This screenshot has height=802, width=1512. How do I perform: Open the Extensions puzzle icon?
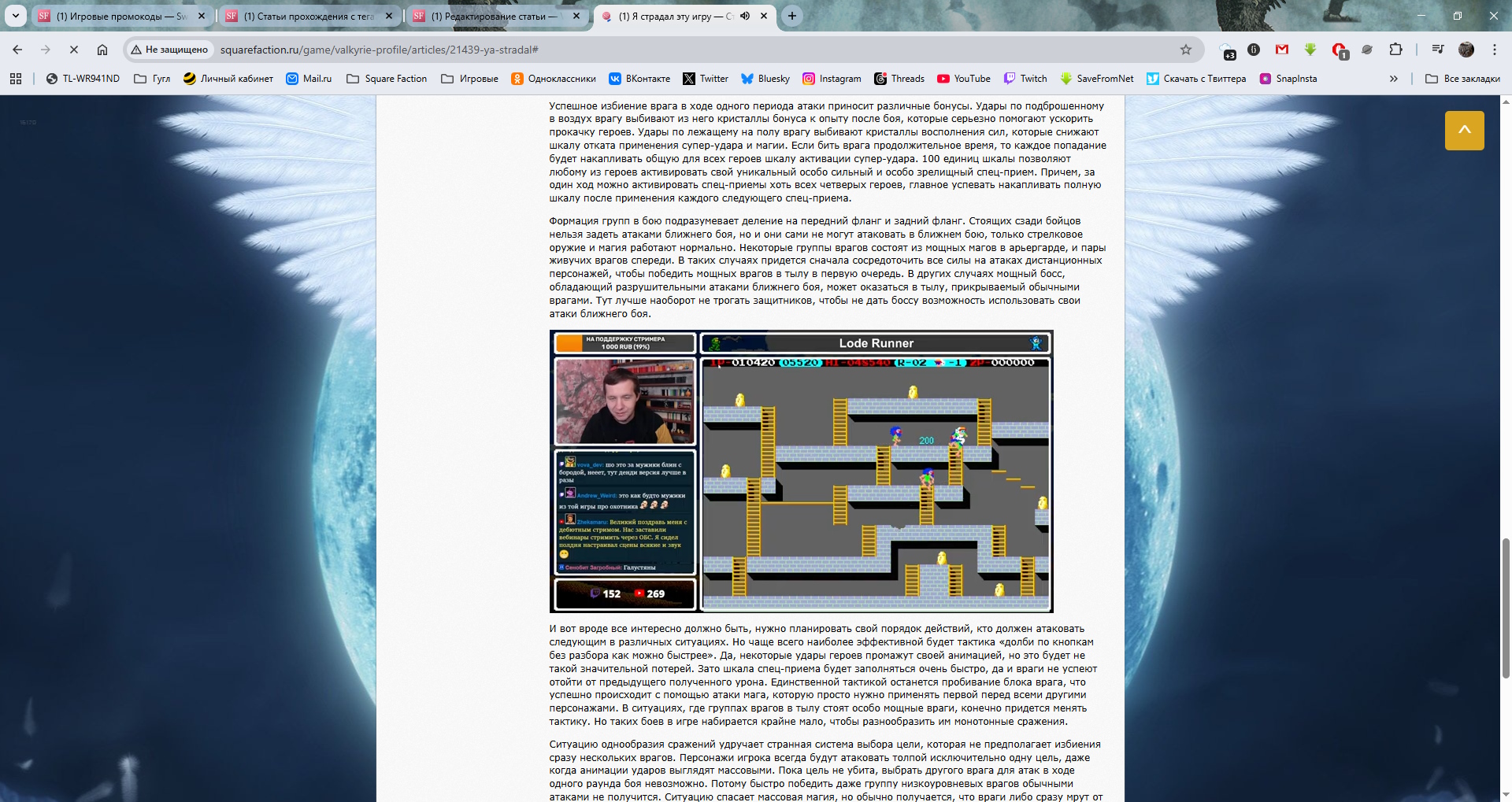pyautogui.click(x=1395, y=50)
